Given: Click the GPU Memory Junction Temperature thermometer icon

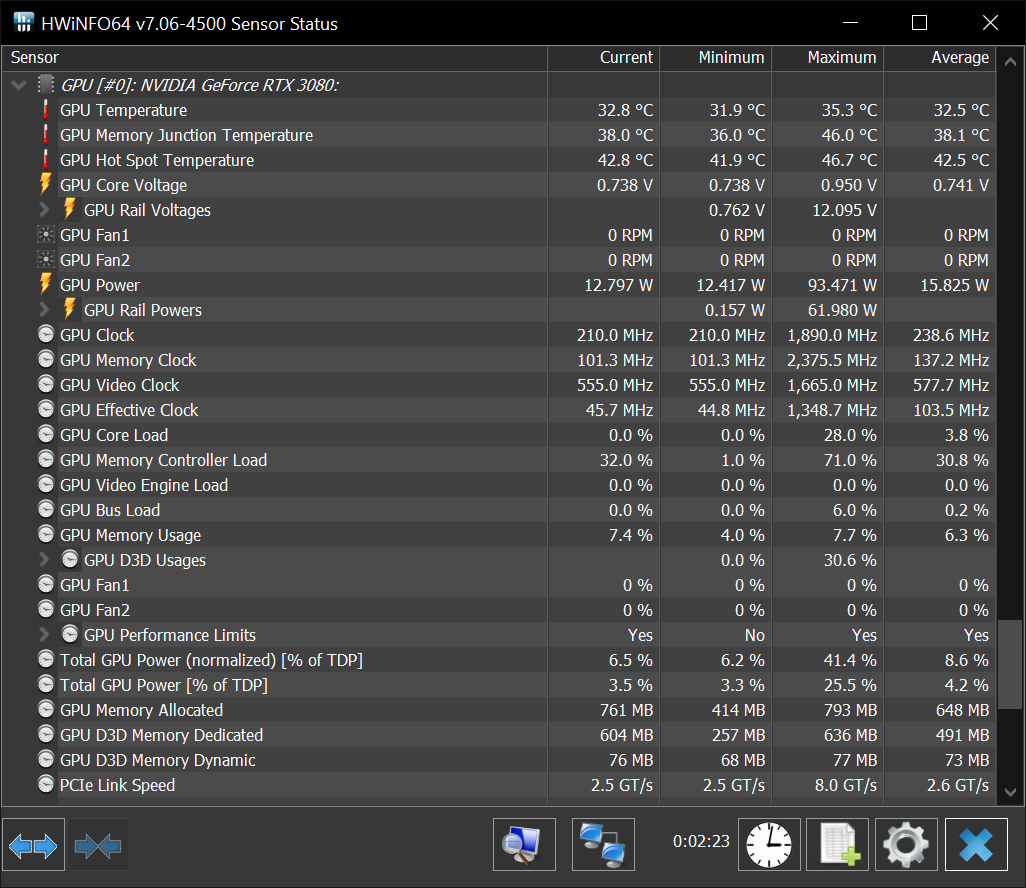Looking at the screenshot, I should pyautogui.click(x=45, y=135).
